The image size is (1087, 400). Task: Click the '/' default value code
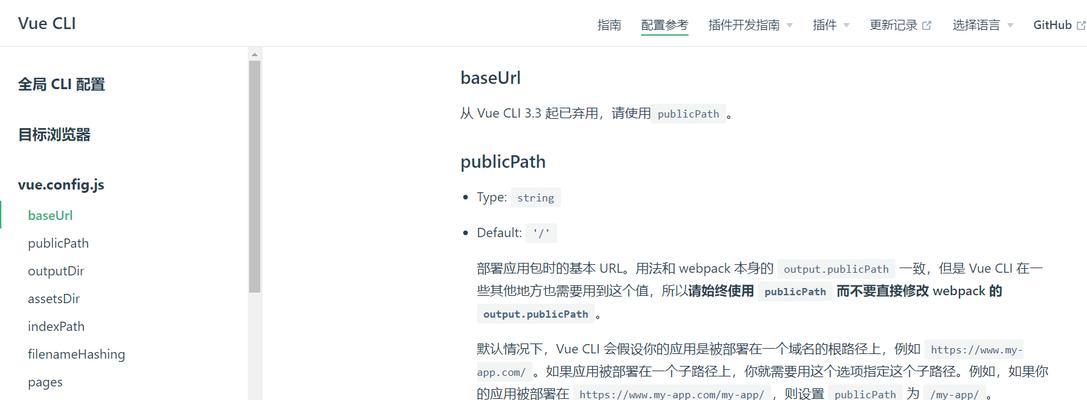click(541, 234)
